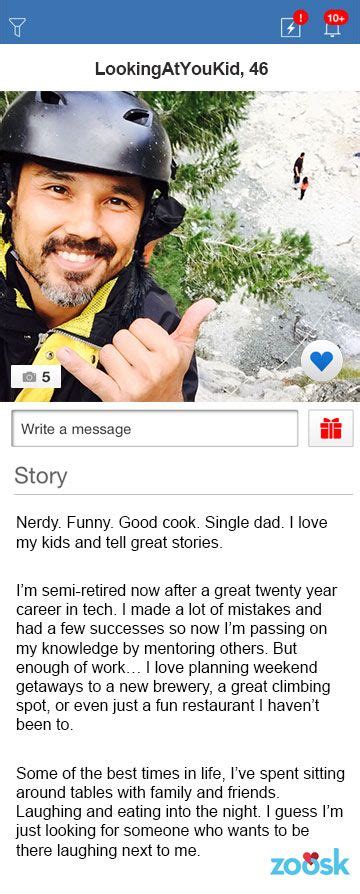Image resolution: width=360 pixels, height=894 pixels.
Task: Open LookingAtYouKid's main profile photo
Action: coord(180,246)
